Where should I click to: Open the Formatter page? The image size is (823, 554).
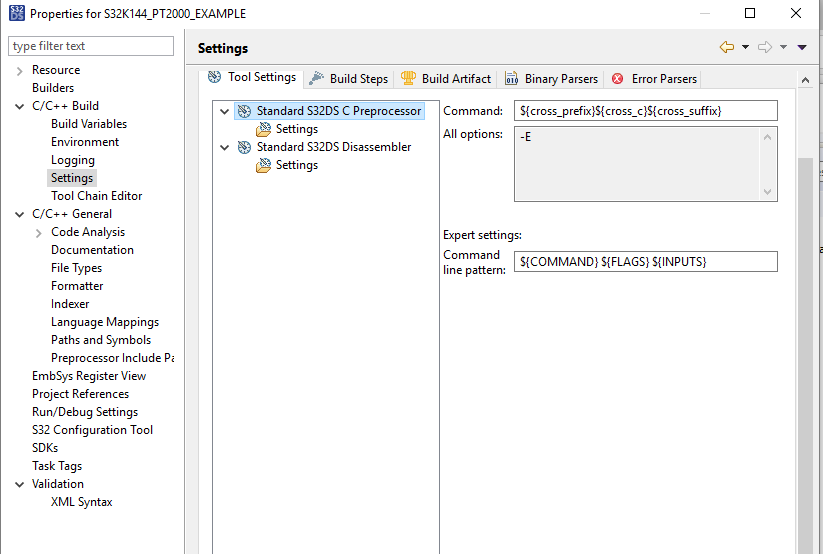point(77,286)
